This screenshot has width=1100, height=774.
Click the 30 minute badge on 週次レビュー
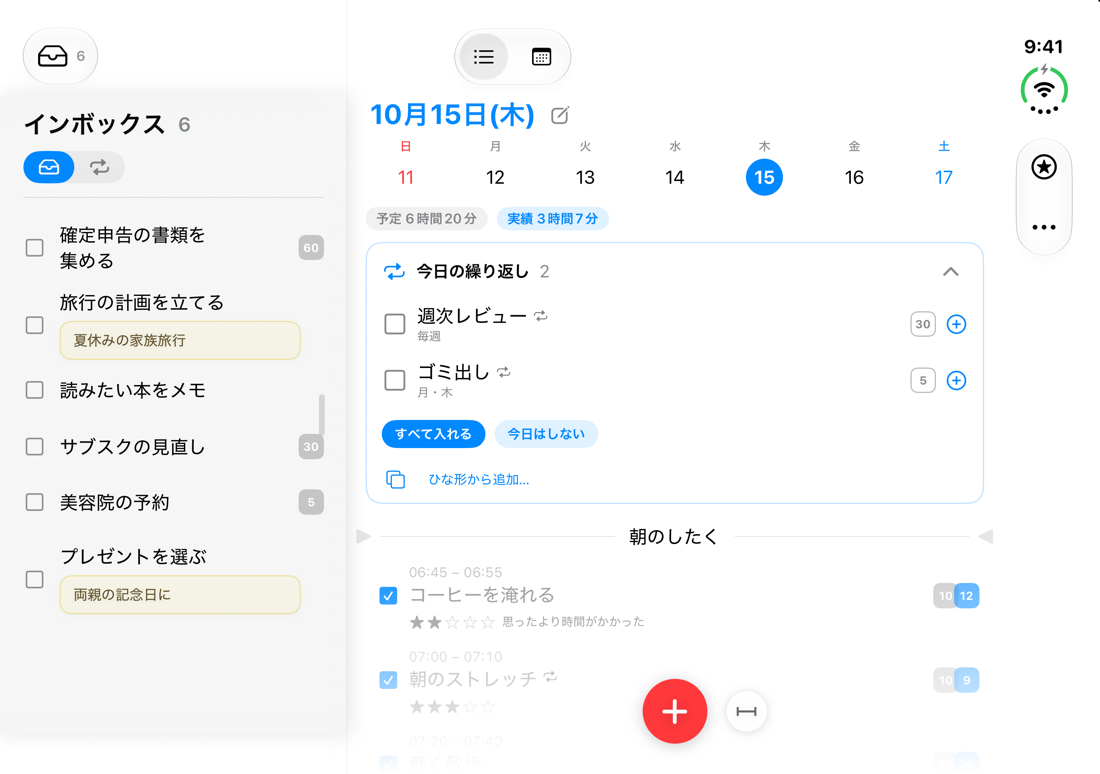tap(923, 324)
